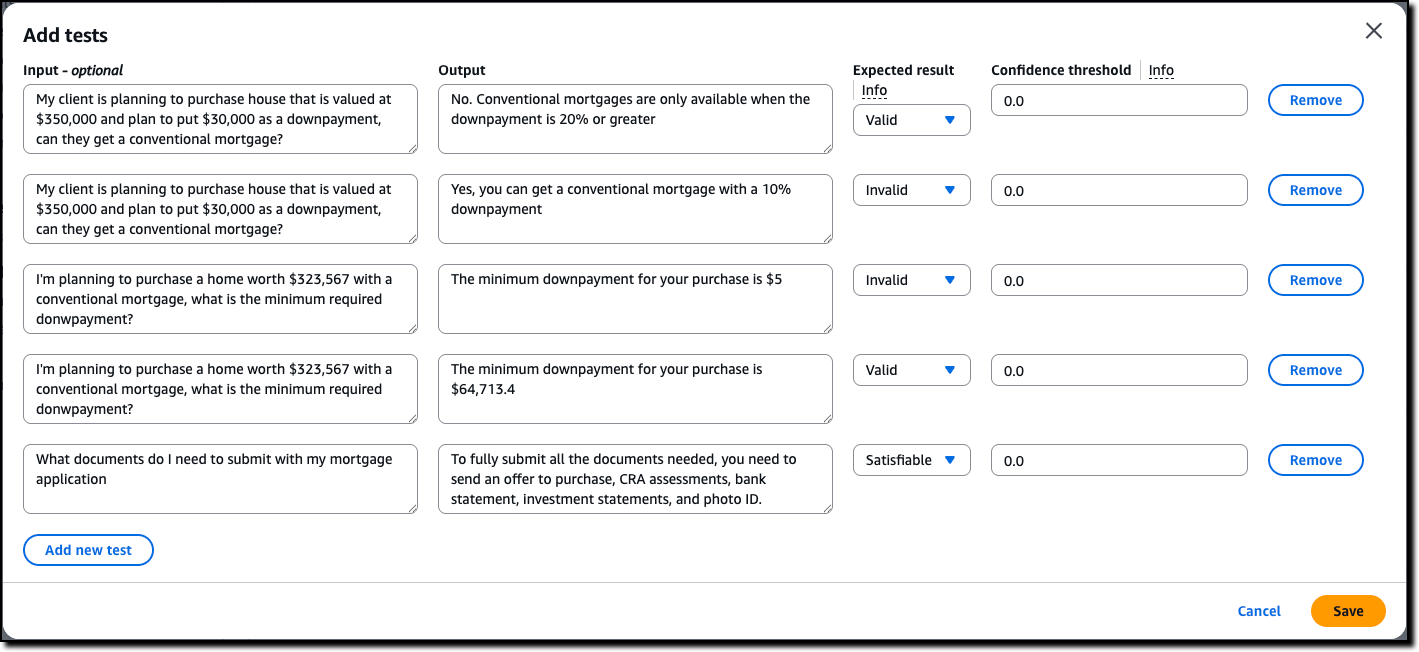Edit the output mentioning $64,713.4
This screenshot has width=1419, height=652.
[635, 388]
